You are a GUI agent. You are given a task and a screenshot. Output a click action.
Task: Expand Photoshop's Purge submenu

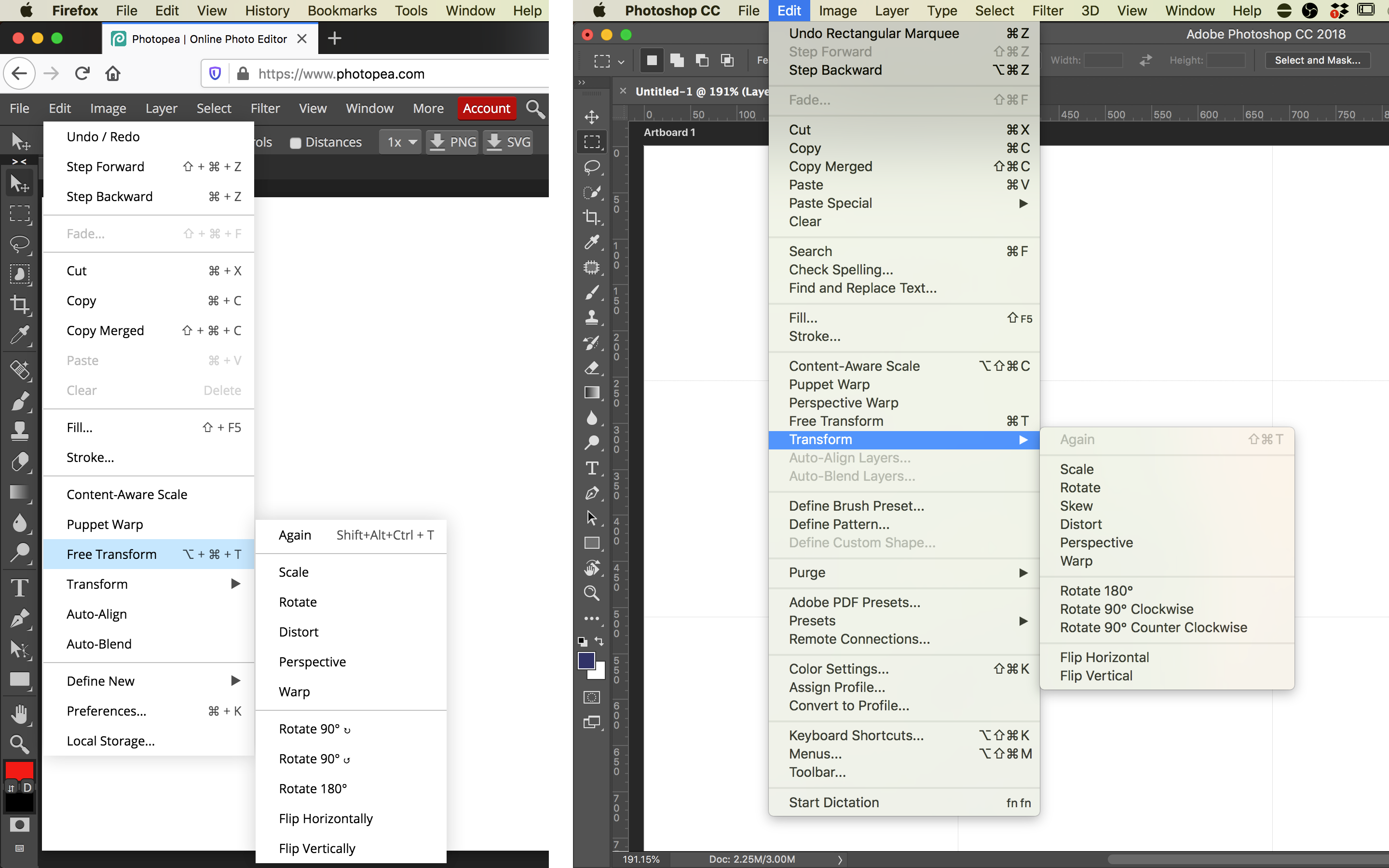click(x=904, y=572)
